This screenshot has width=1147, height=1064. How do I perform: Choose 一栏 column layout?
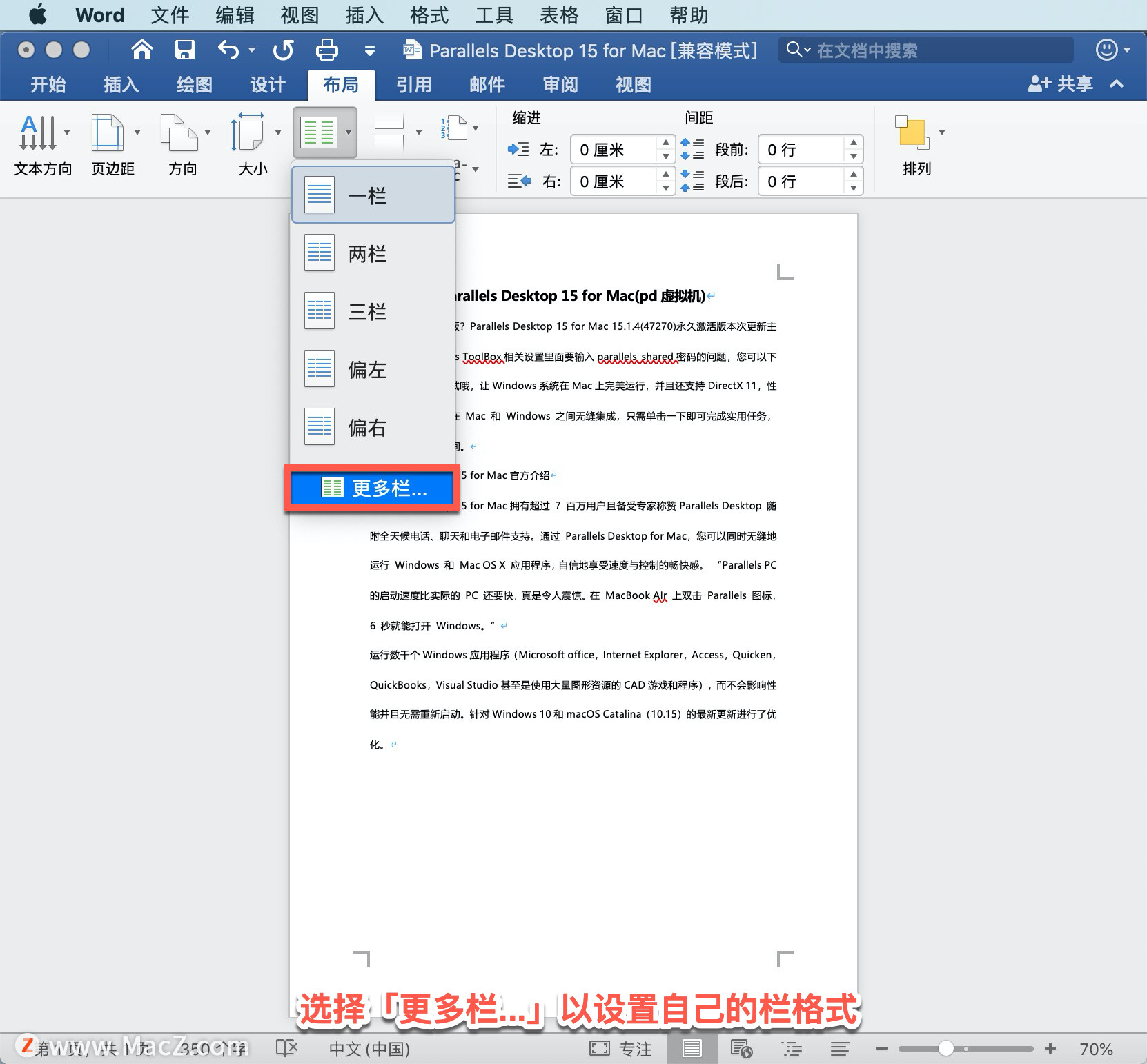[x=373, y=195]
